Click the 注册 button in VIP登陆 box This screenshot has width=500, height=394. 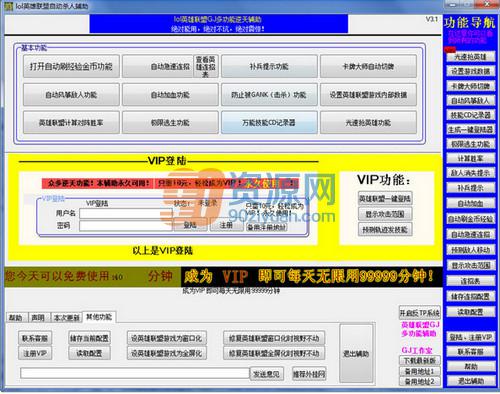[226, 225]
